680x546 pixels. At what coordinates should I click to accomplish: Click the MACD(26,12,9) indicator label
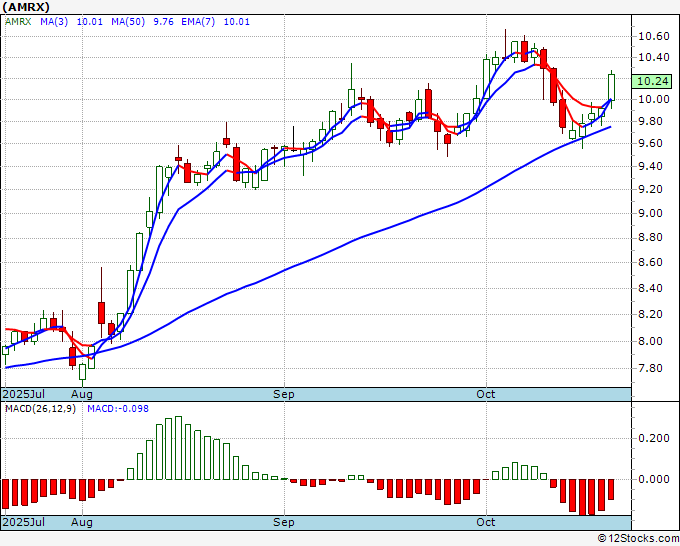(x=40, y=409)
